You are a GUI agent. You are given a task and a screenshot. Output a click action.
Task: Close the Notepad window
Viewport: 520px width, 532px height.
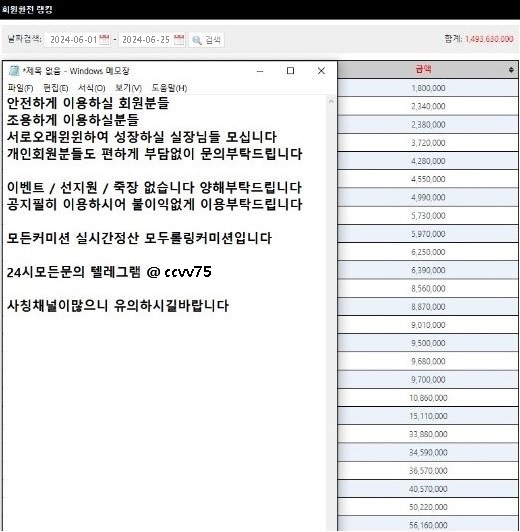(x=321, y=71)
